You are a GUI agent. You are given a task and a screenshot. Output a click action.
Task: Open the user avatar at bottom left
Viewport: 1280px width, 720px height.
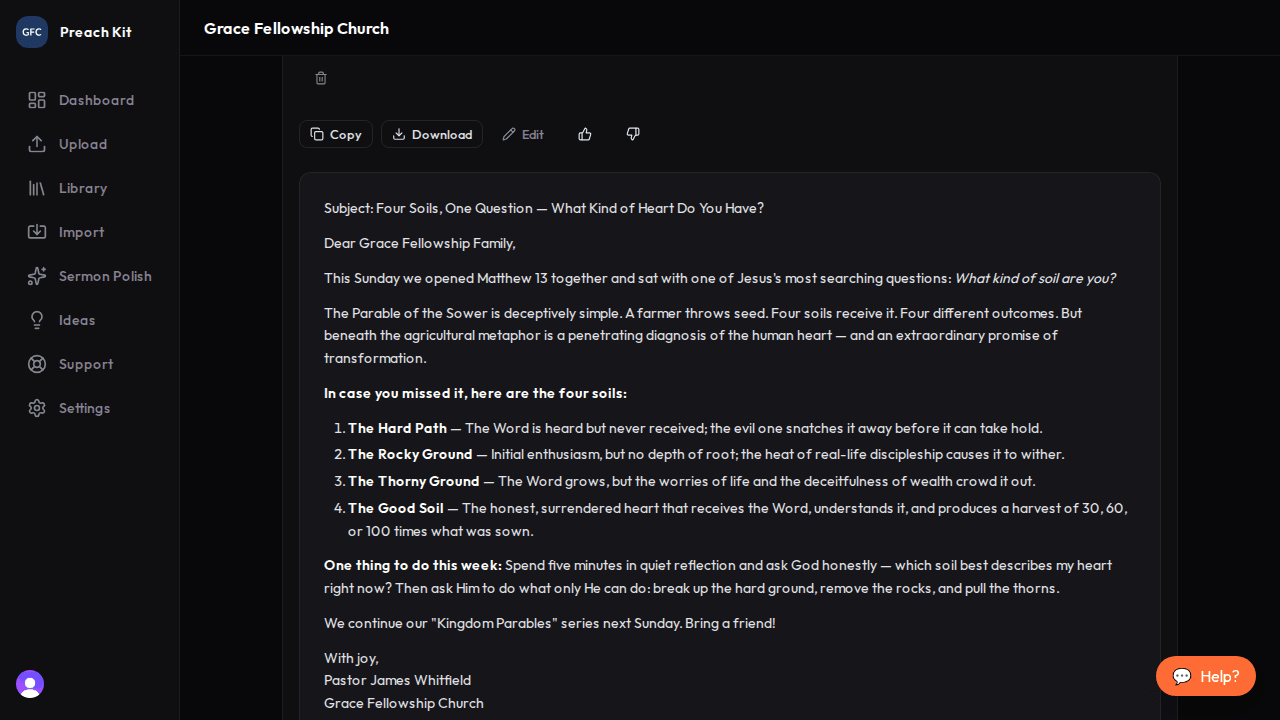[x=29, y=684]
